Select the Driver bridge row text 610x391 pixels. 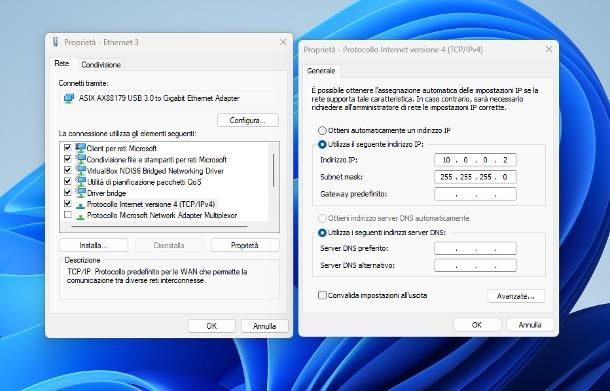coord(107,193)
